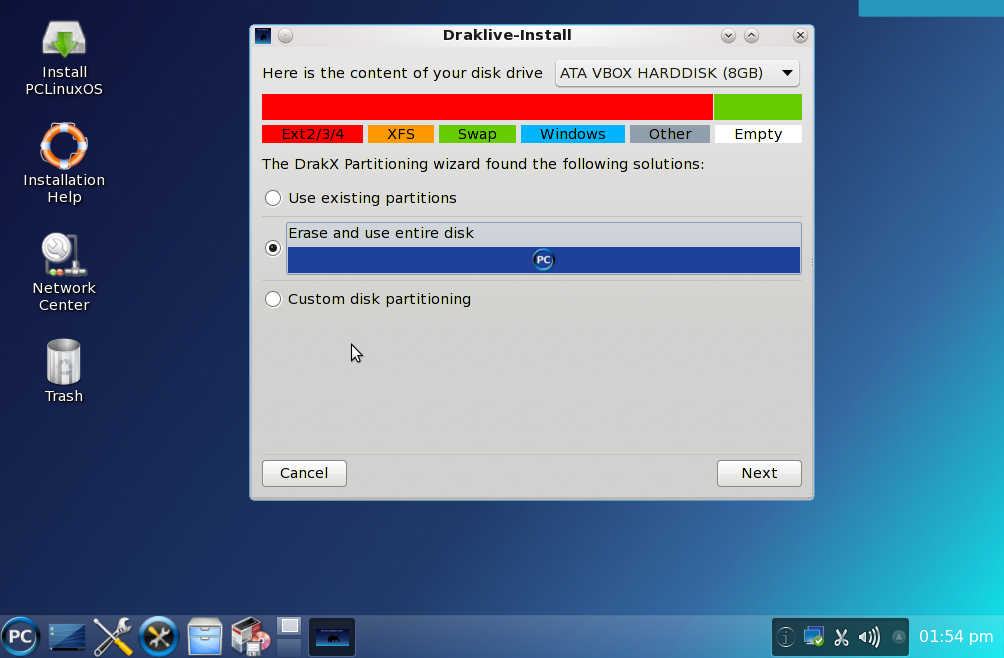Open the scissors clipboard tray icon
This screenshot has height=658, width=1004.
tap(841, 637)
